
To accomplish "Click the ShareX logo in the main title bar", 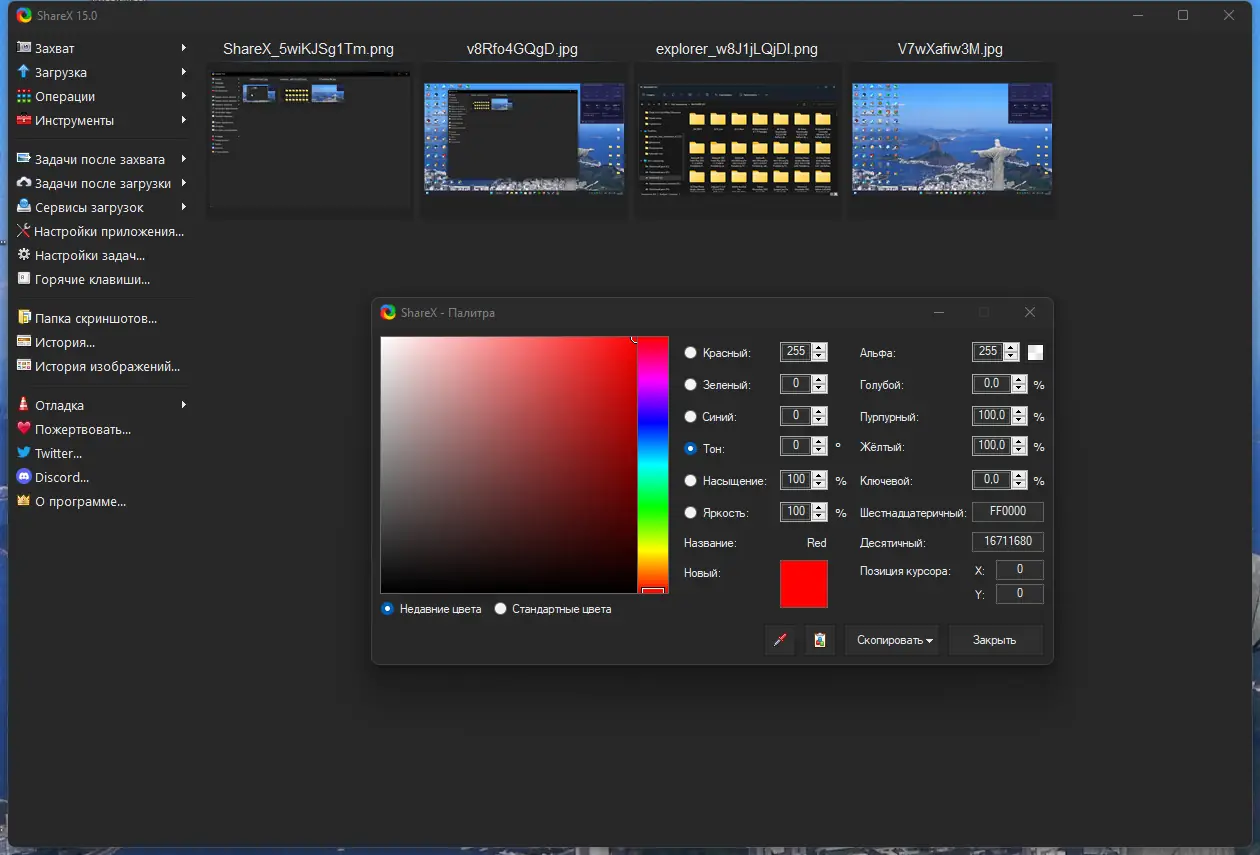I will (24, 15).
